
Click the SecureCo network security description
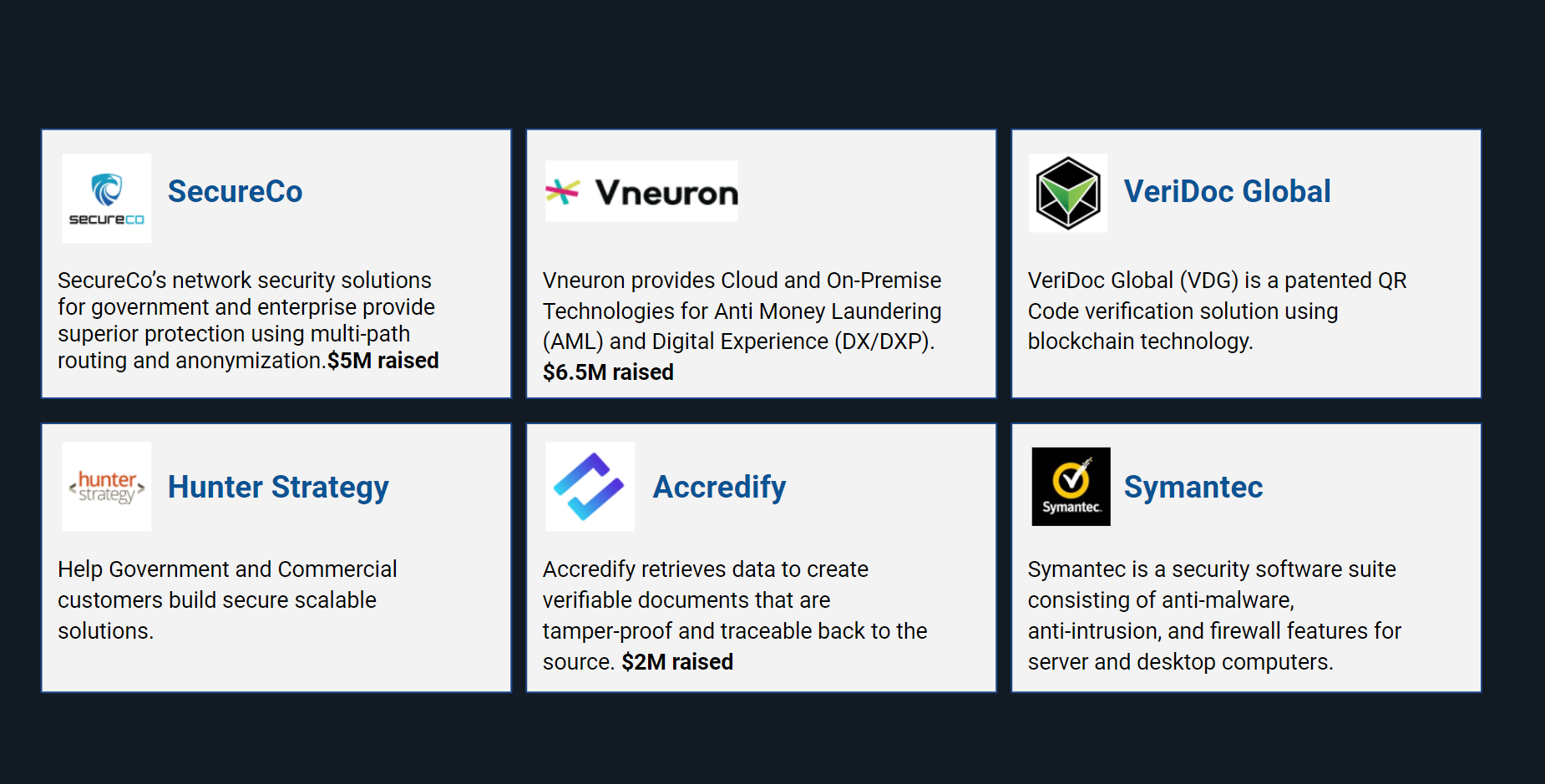click(x=246, y=306)
